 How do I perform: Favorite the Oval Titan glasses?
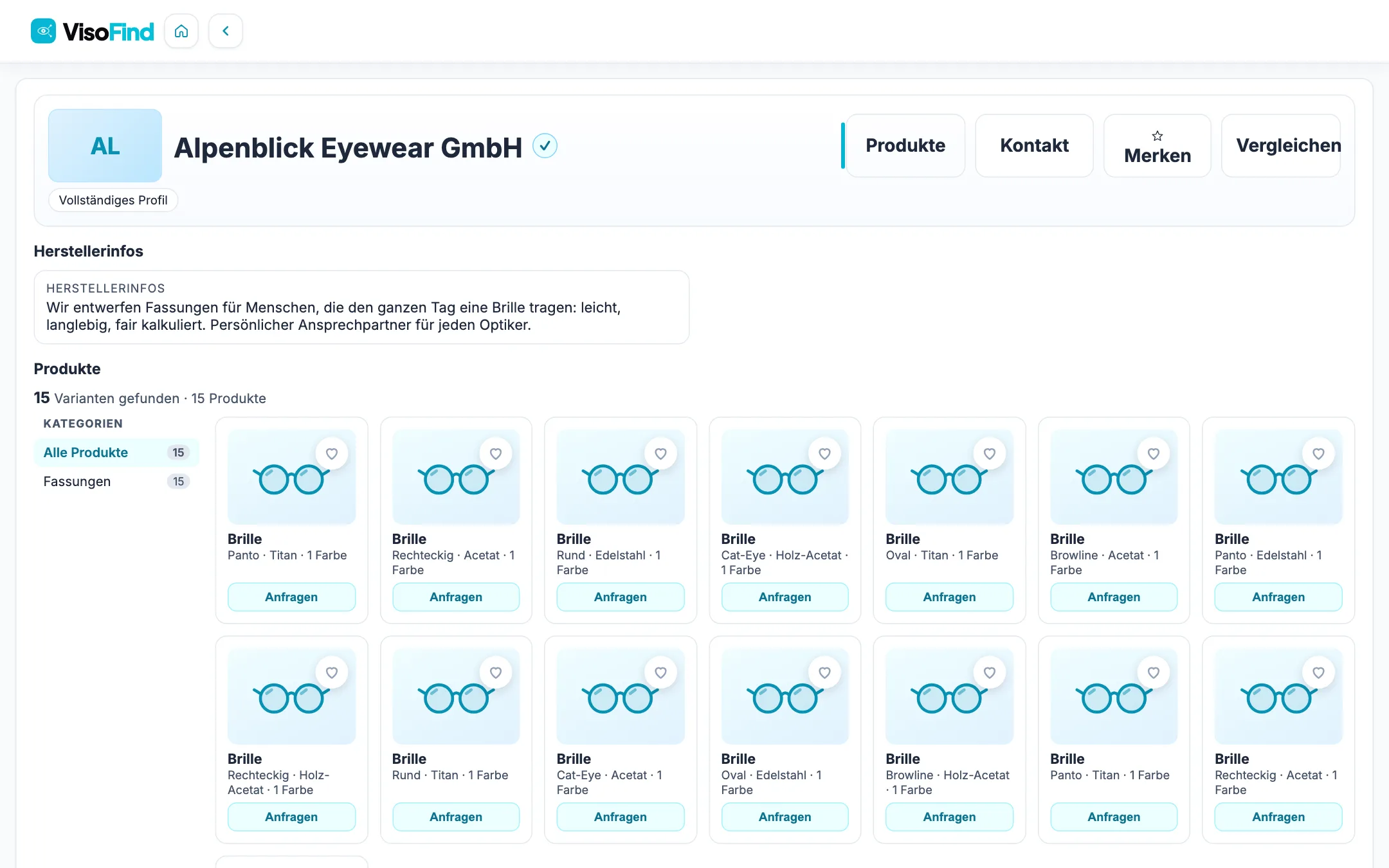(990, 453)
